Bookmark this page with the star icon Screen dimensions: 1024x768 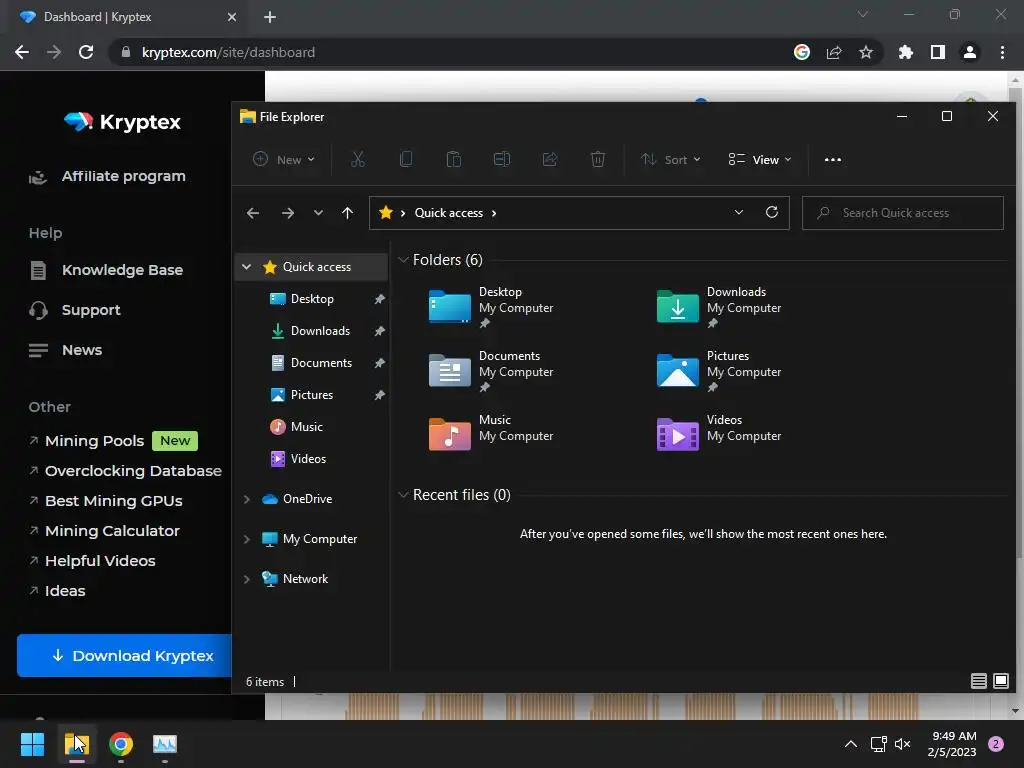[x=866, y=52]
